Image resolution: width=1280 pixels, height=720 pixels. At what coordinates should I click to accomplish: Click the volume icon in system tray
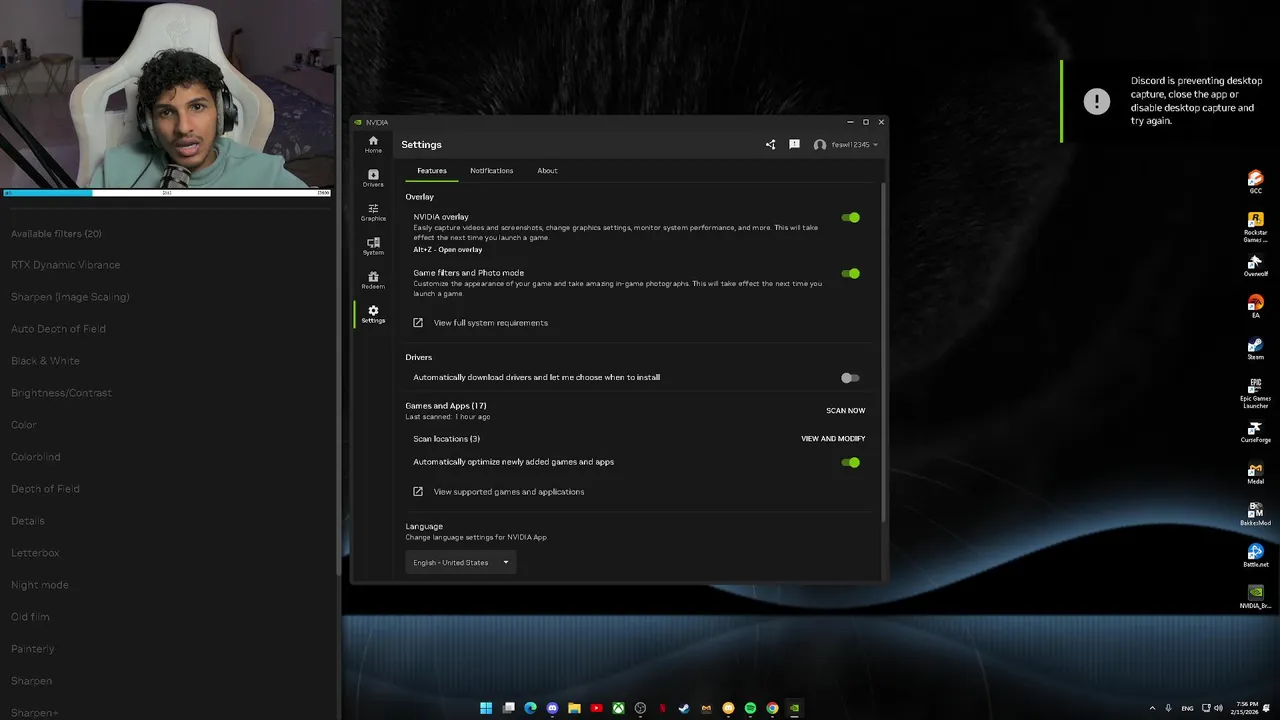click(1219, 708)
